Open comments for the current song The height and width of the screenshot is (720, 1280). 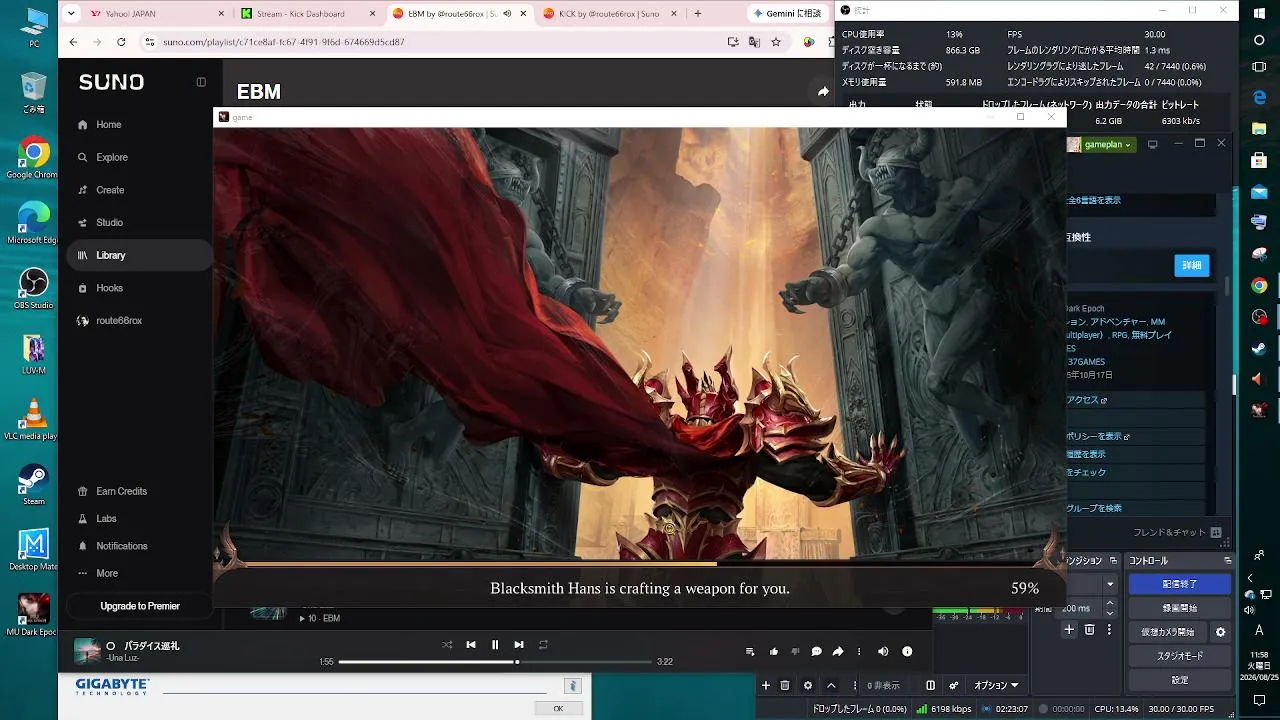click(816, 652)
